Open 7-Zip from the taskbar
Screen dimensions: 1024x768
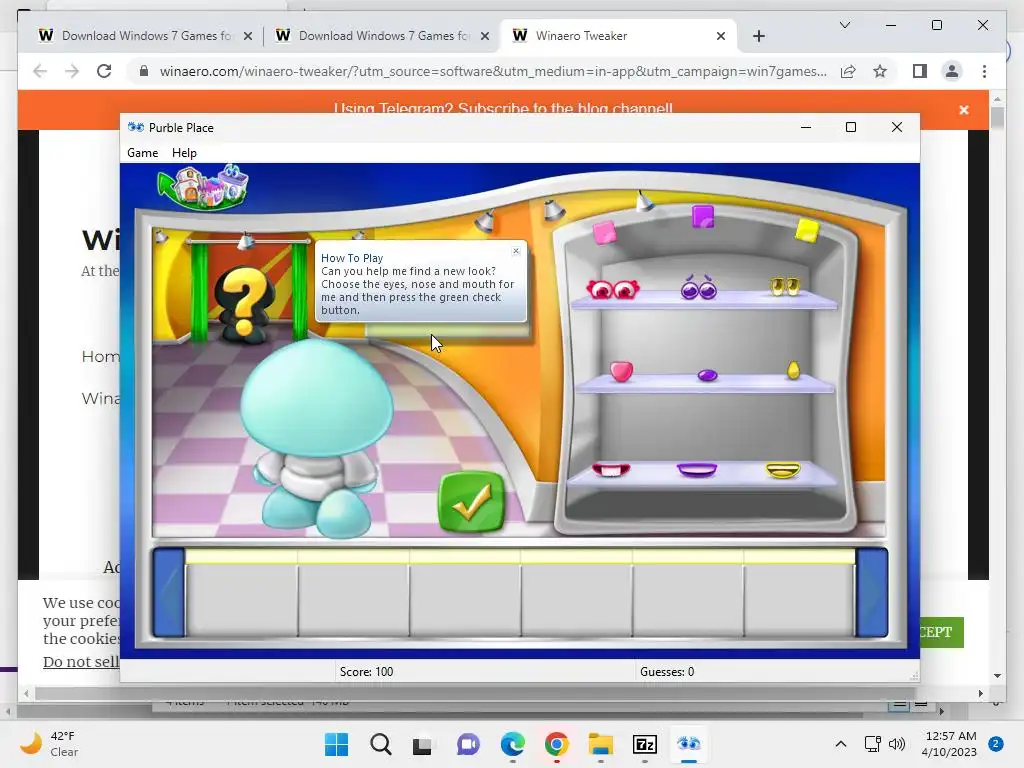point(645,744)
